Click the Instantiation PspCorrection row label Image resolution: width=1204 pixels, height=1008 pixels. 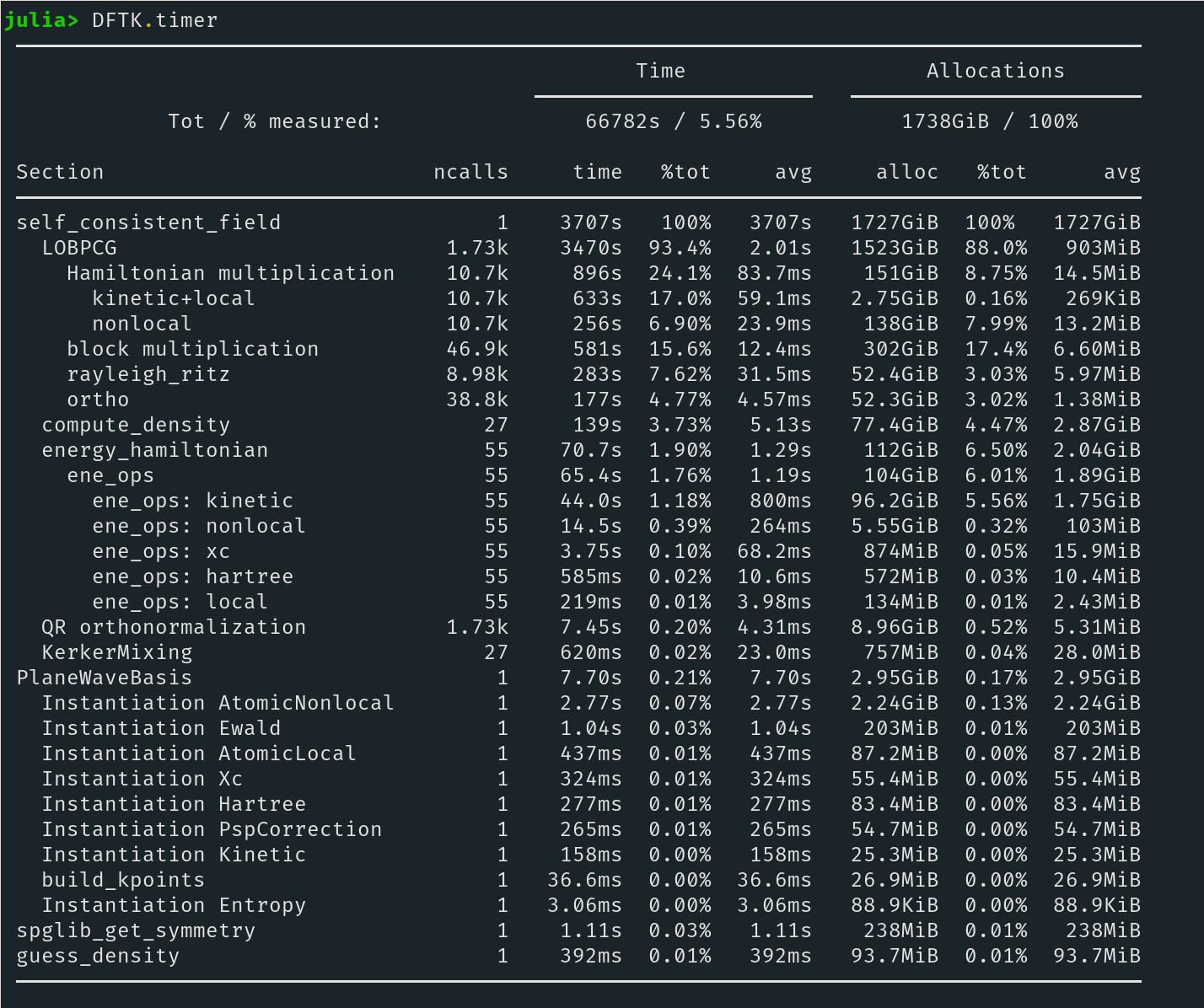(x=212, y=829)
